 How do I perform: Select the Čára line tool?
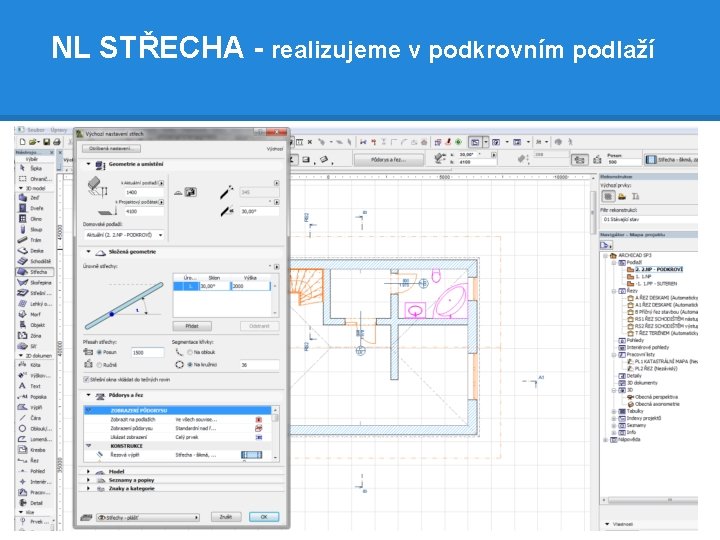coord(31,418)
